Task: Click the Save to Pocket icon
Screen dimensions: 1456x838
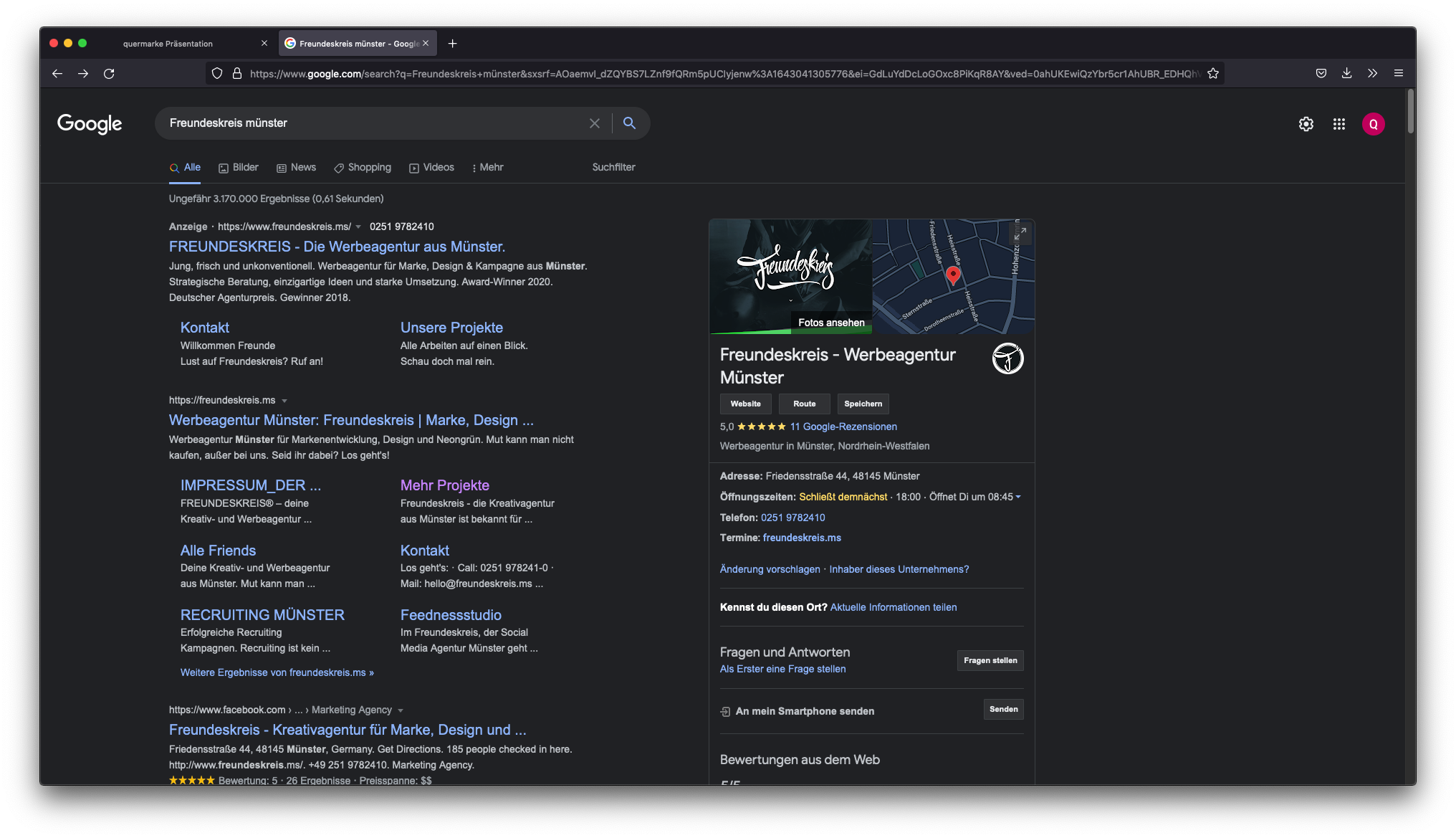Action: point(1321,73)
